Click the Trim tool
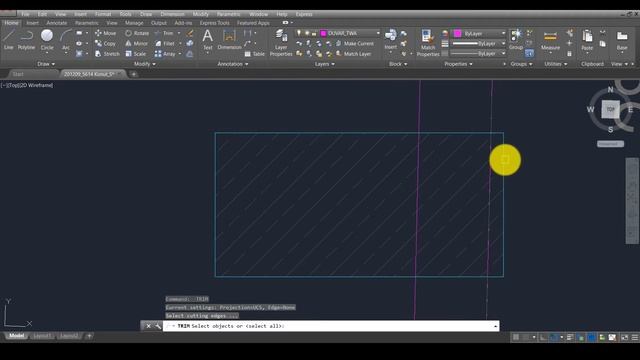 pyautogui.click(x=164, y=33)
